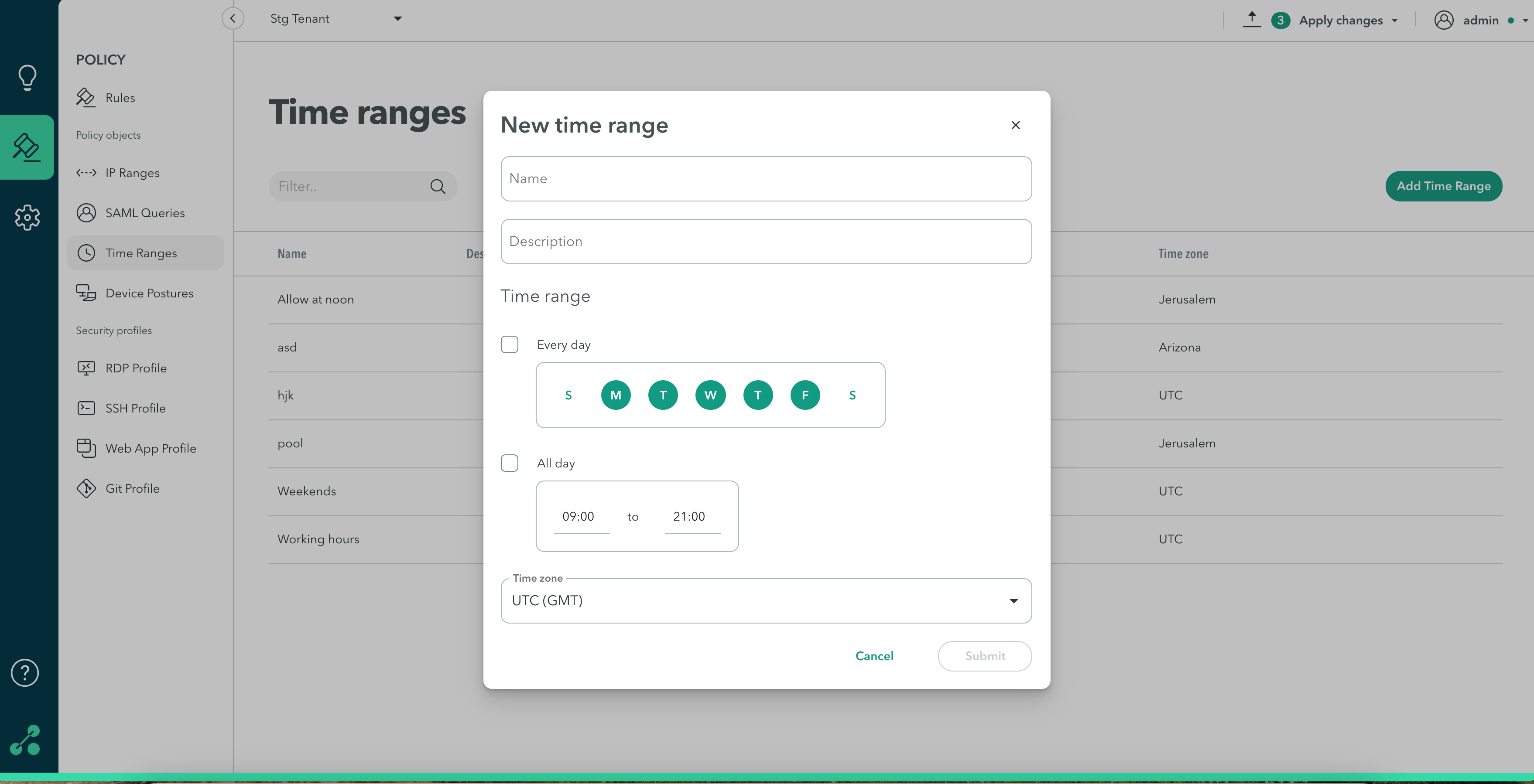Click the Add Time Range button
The width and height of the screenshot is (1534, 784).
click(1443, 186)
